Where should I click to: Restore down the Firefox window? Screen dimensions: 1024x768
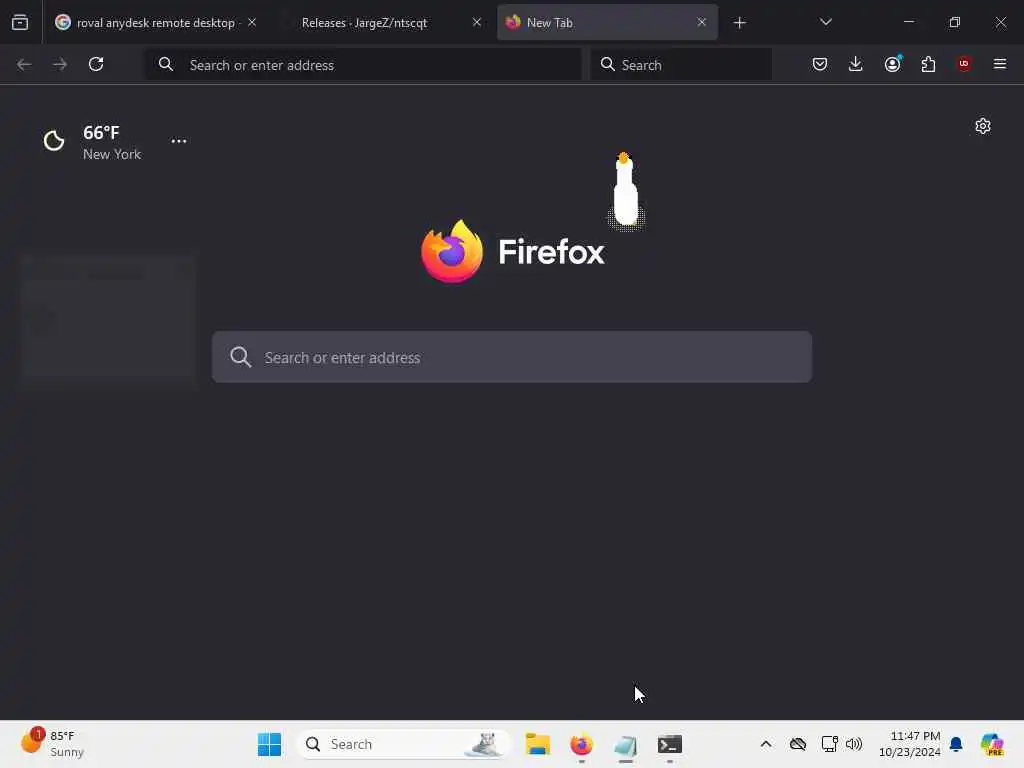pyautogui.click(x=955, y=22)
